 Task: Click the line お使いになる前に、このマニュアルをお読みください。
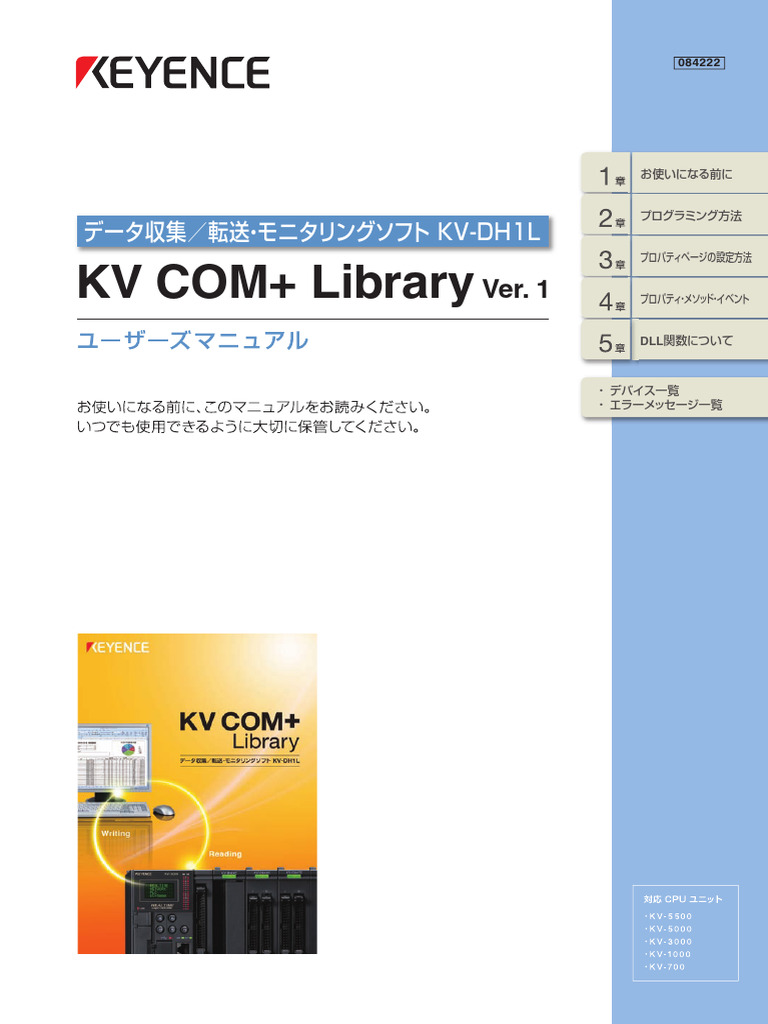[x=254, y=408]
